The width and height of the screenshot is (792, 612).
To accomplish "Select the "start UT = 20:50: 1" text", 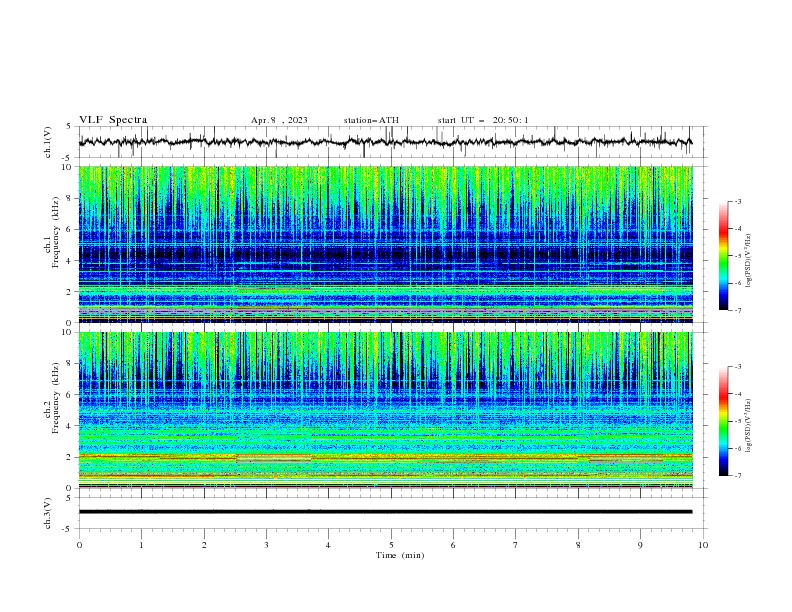I will tap(483, 120).
